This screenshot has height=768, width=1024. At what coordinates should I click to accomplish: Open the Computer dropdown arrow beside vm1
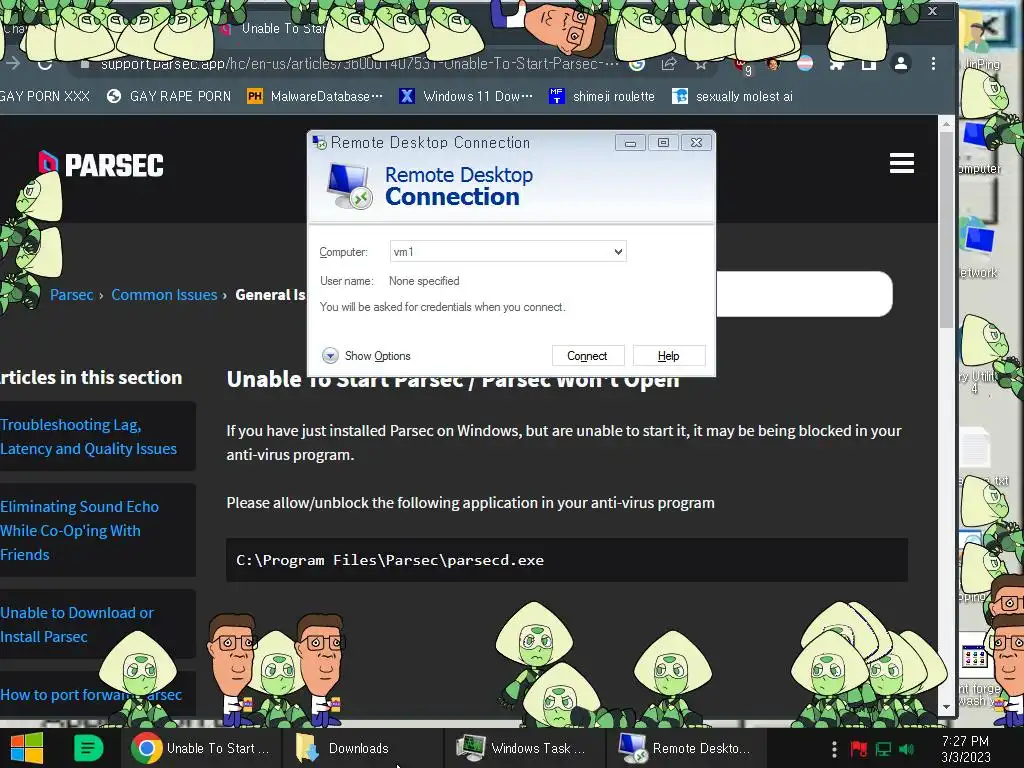(x=618, y=251)
